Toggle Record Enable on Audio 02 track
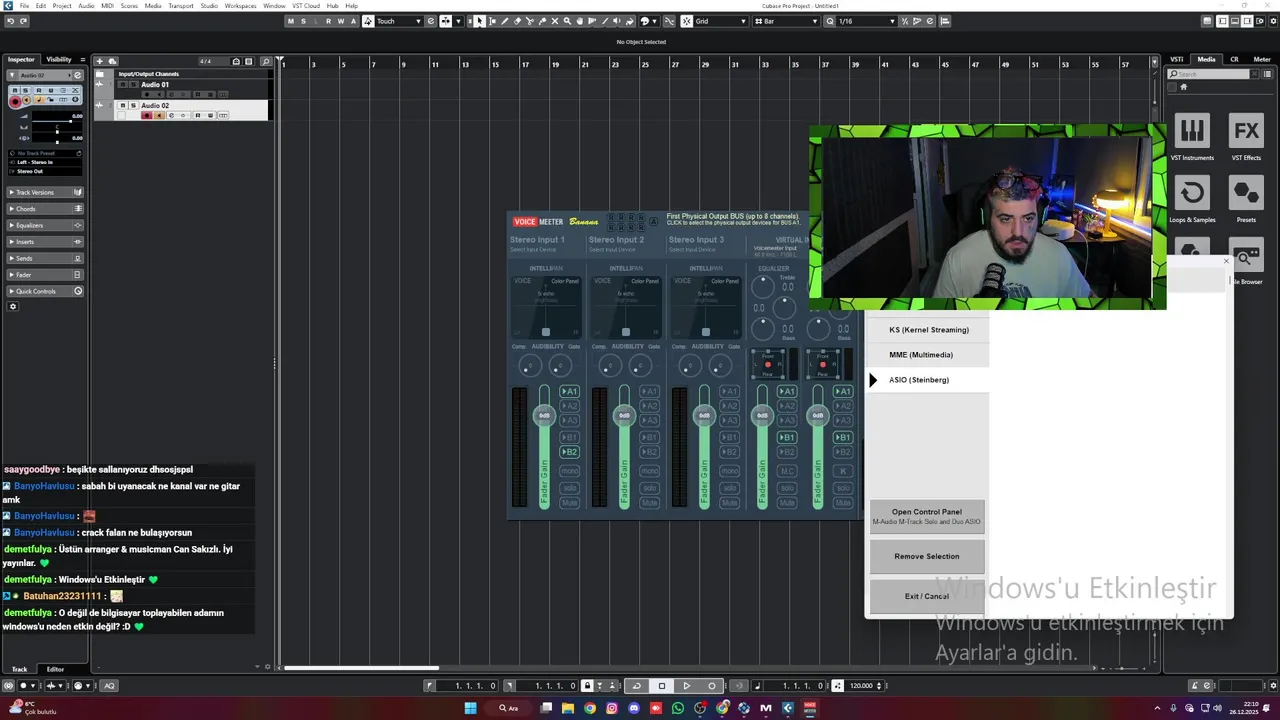The height and width of the screenshot is (720, 1280). (x=146, y=115)
